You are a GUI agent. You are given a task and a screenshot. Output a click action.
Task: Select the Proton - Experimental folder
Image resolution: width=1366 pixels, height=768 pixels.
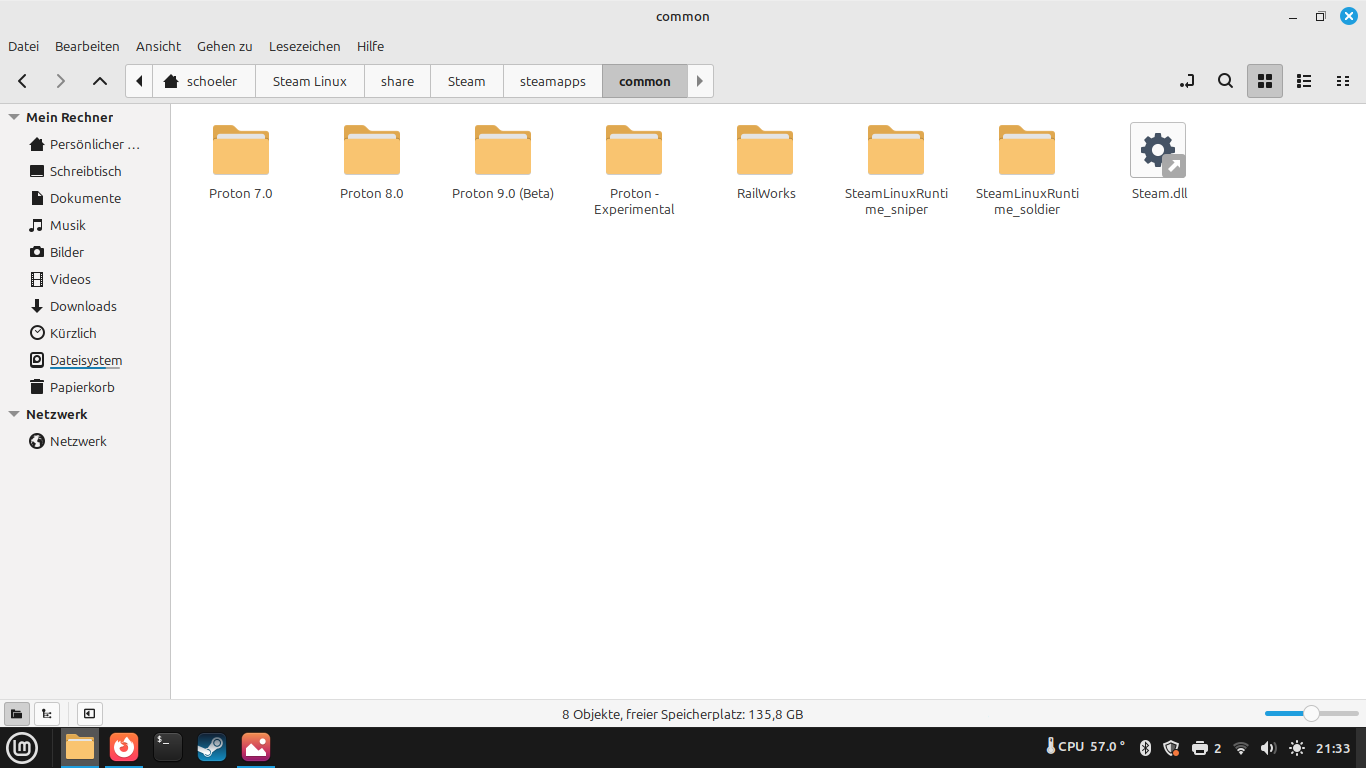point(634,170)
